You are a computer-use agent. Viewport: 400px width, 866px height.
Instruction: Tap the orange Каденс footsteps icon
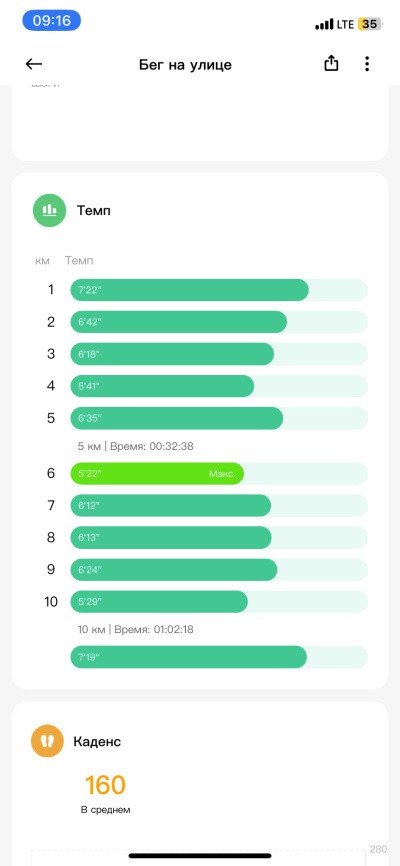click(48, 741)
